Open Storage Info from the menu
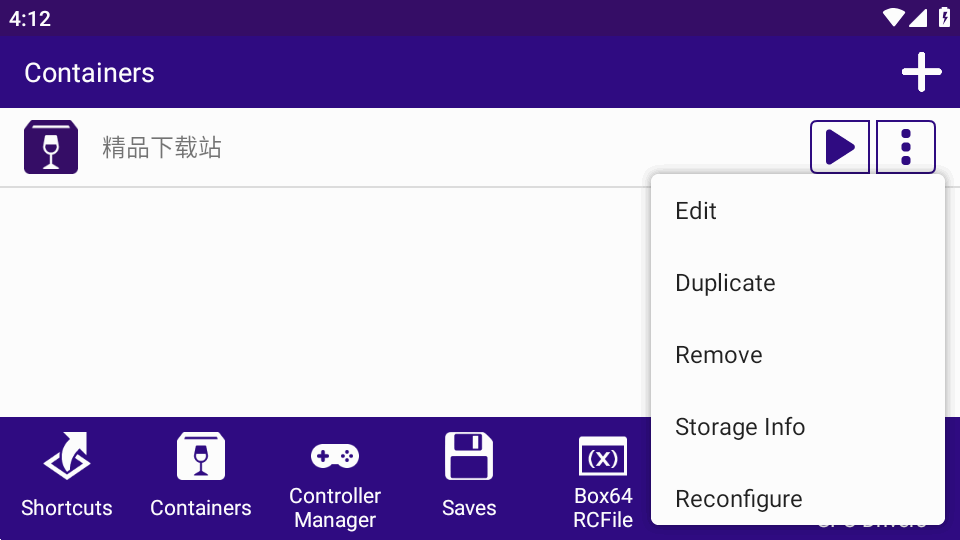Image resolution: width=960 pixels, height=540 pixels. (x=740, y=427)
